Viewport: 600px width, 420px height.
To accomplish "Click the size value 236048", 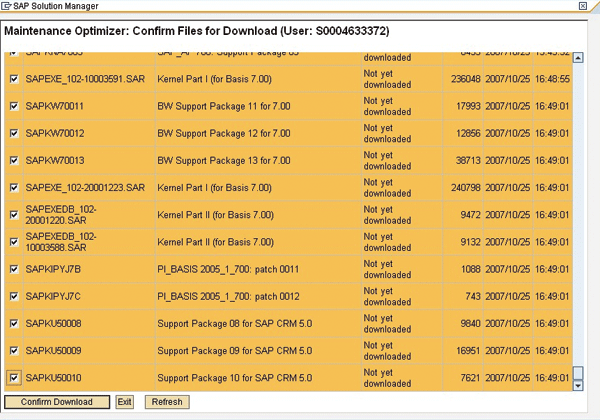I will pos(465,79).
